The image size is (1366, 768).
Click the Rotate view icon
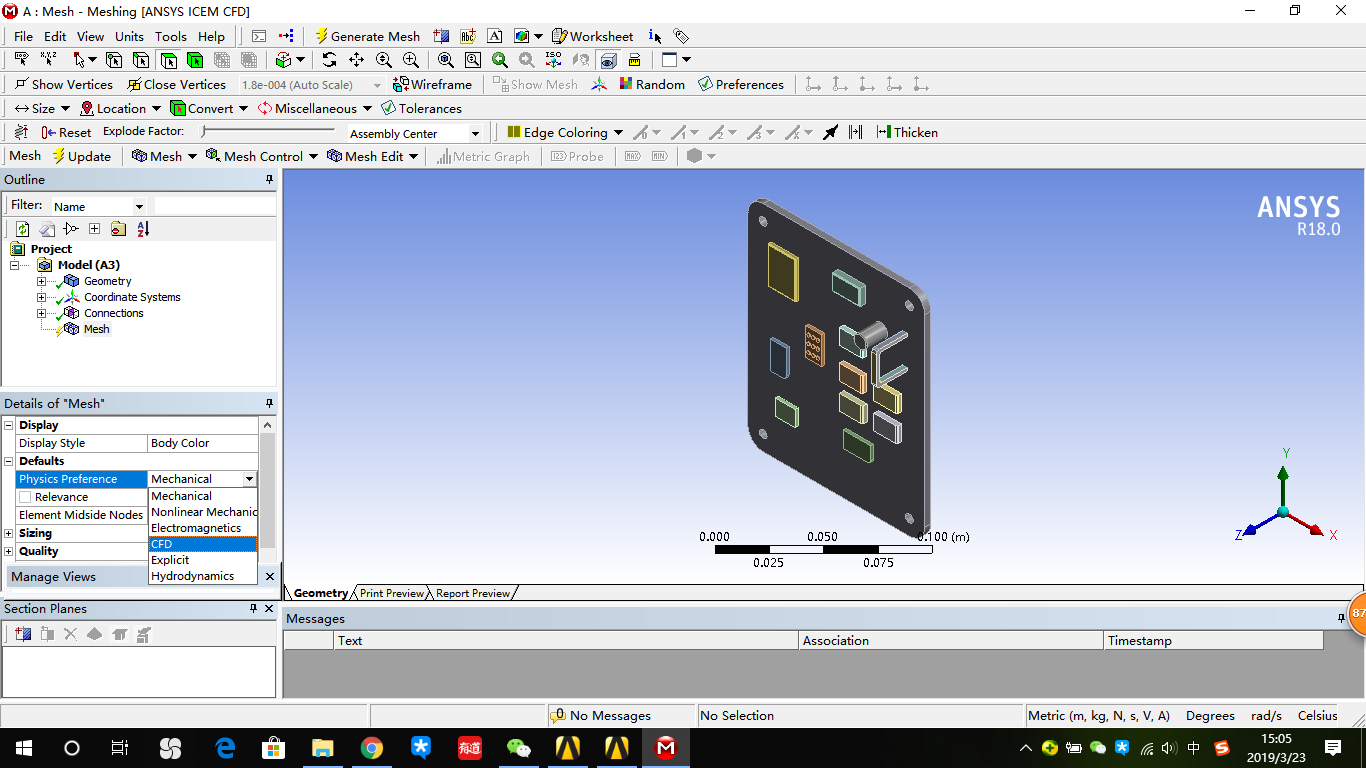click(x=329, y=60)
